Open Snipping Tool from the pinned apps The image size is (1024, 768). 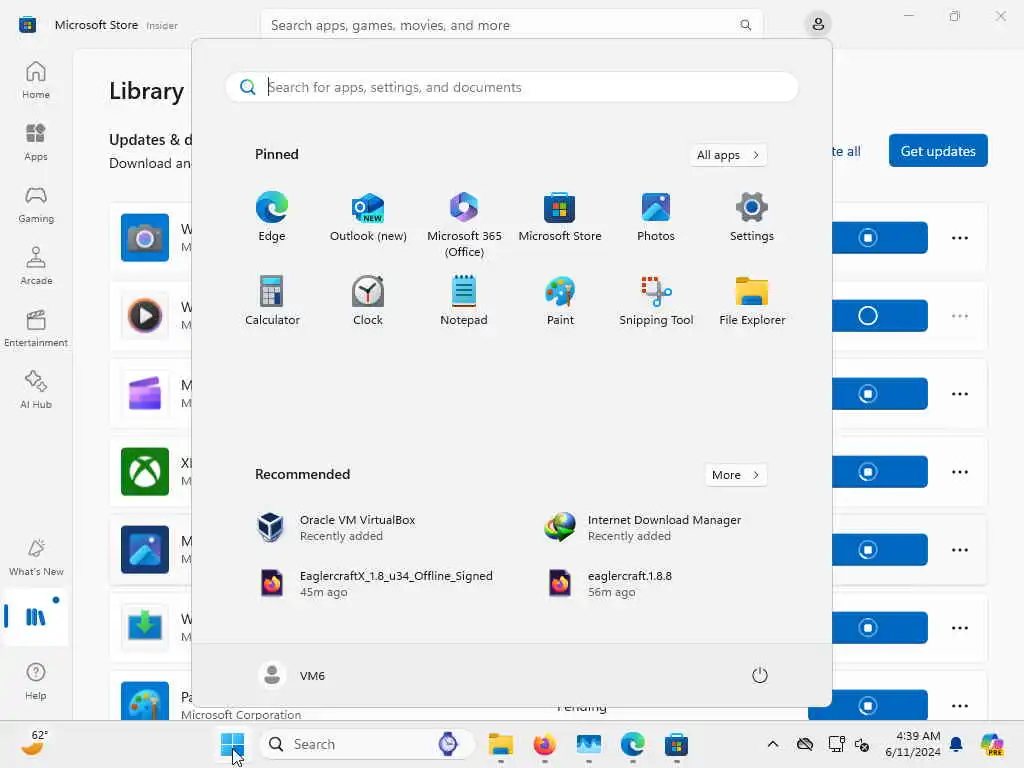pyautogui.click(x=656, y=300)
